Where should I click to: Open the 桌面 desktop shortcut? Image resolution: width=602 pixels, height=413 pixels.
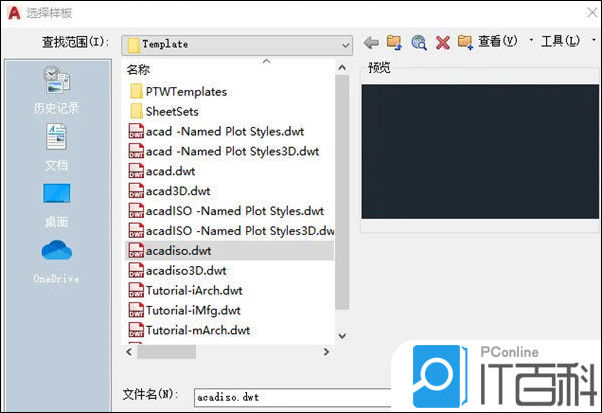56,206
